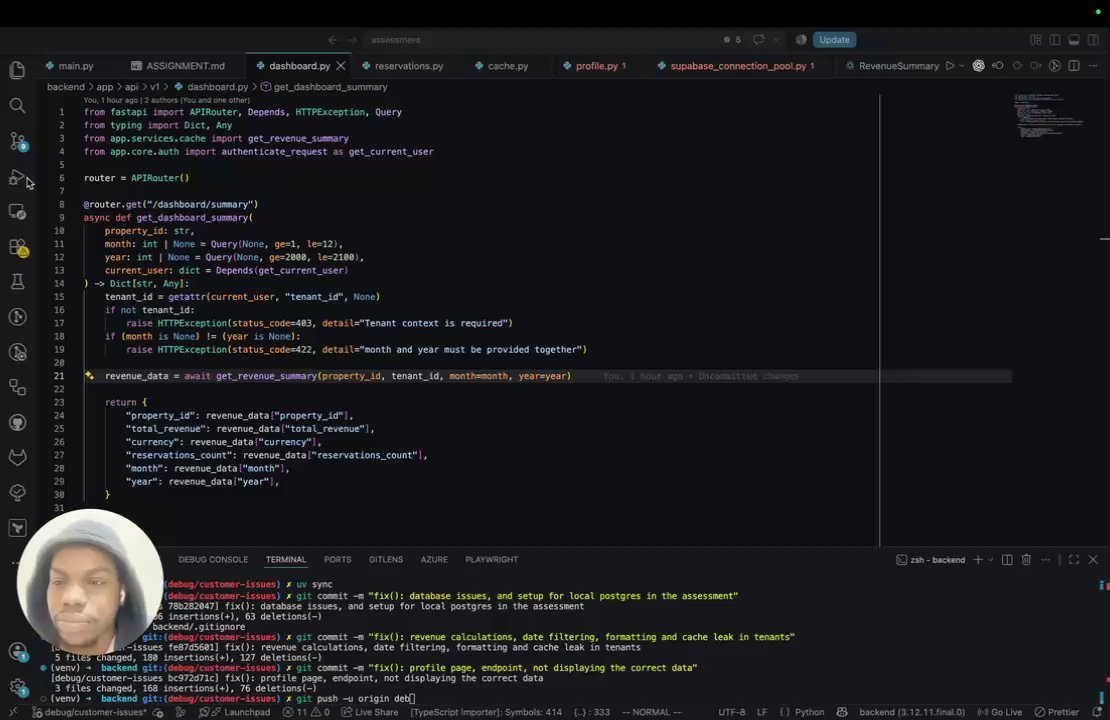Open the Extensions view
This screenshot has height=720, width=1110.
click(x=18, y=247)
